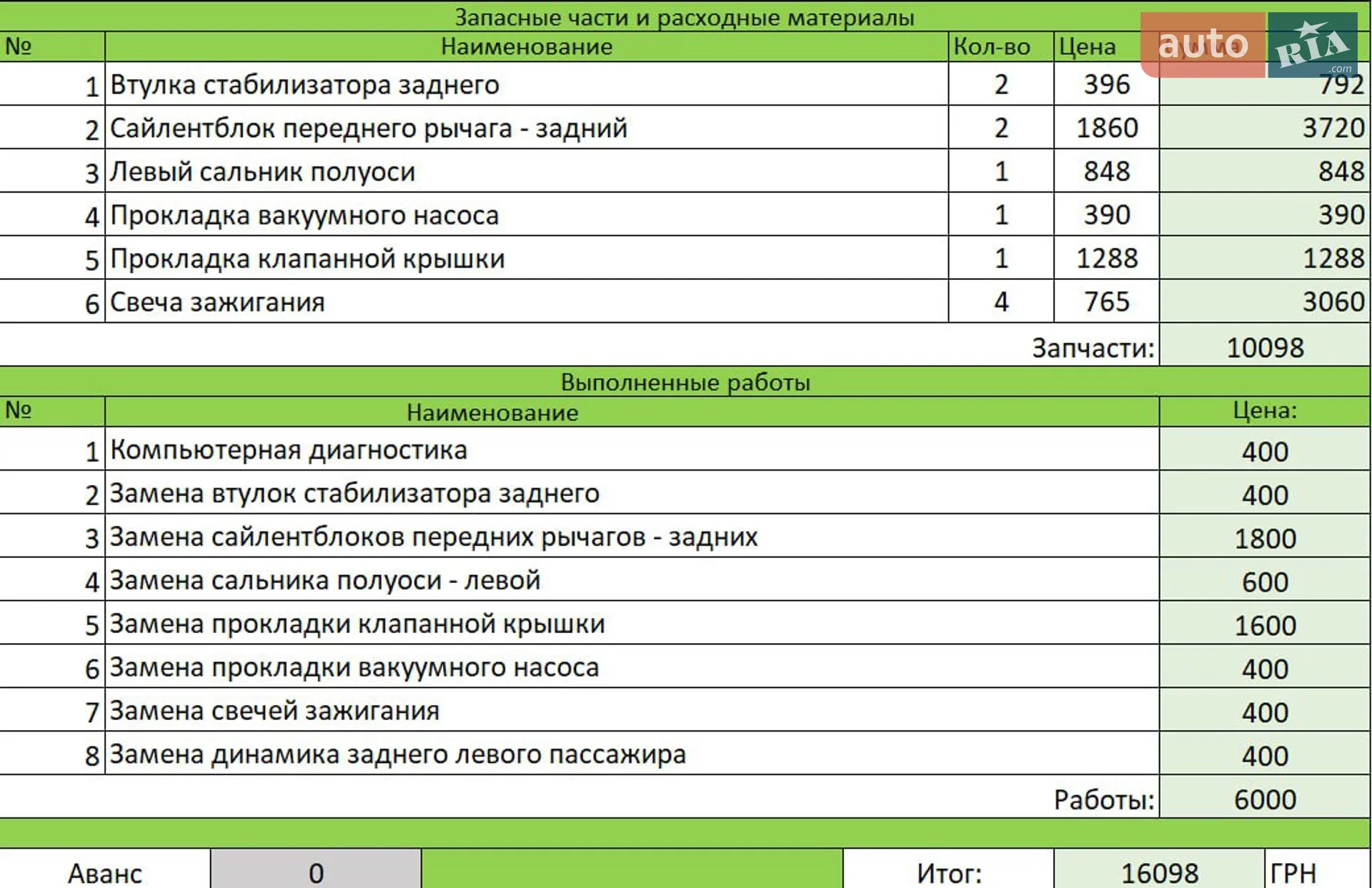Click 'Замена прокладки клапанной крышки' work row
The width and height of the screenshot is (1372, 888).
pyautogui.click(x=632, y=624)
